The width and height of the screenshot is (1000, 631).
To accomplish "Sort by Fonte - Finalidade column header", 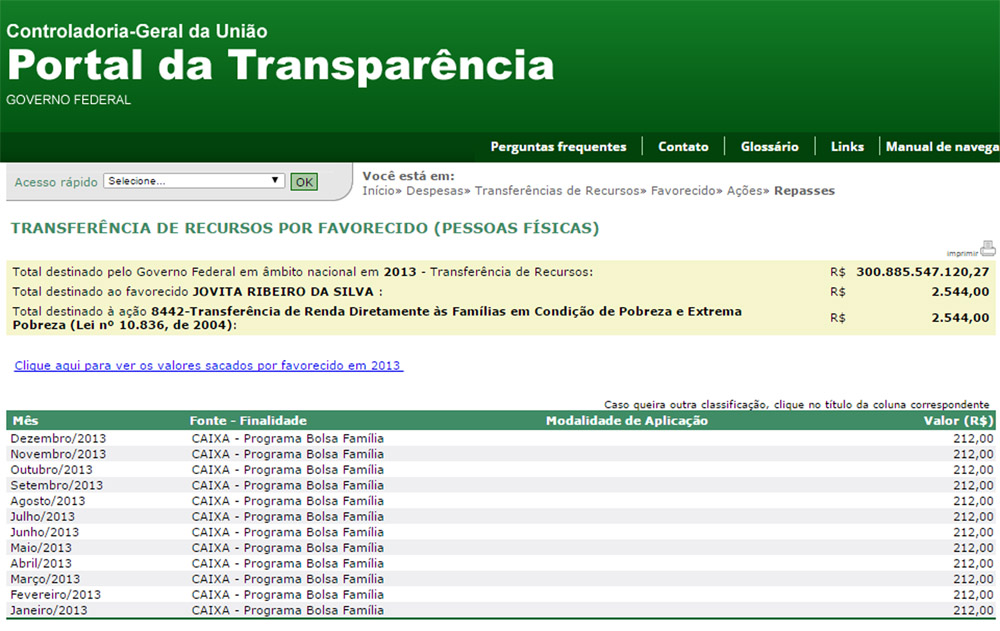I will tap(248, 420).
